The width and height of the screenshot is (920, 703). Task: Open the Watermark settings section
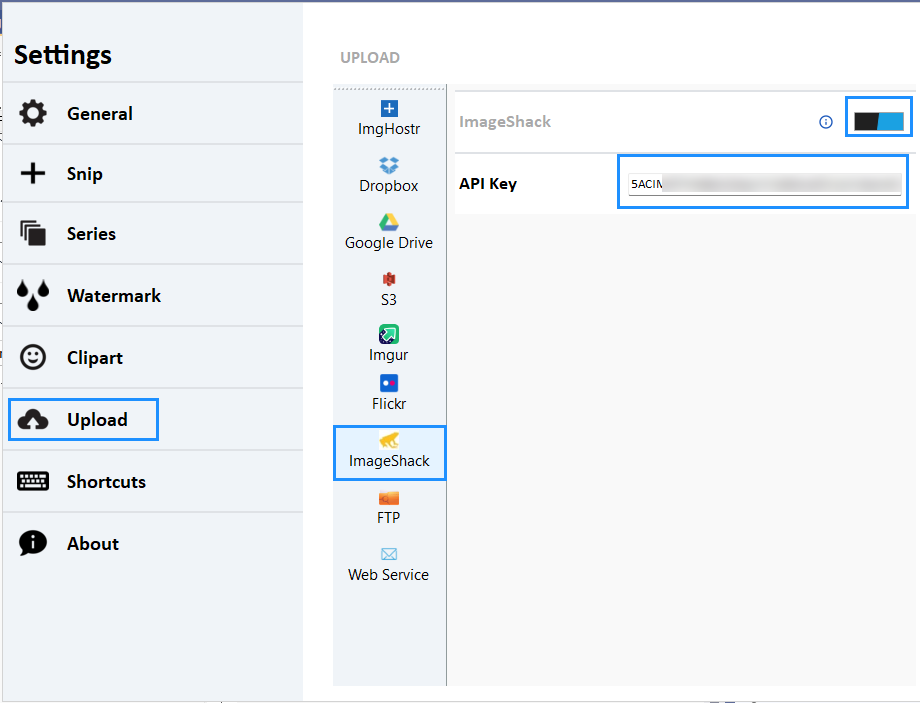pos(153,296)
